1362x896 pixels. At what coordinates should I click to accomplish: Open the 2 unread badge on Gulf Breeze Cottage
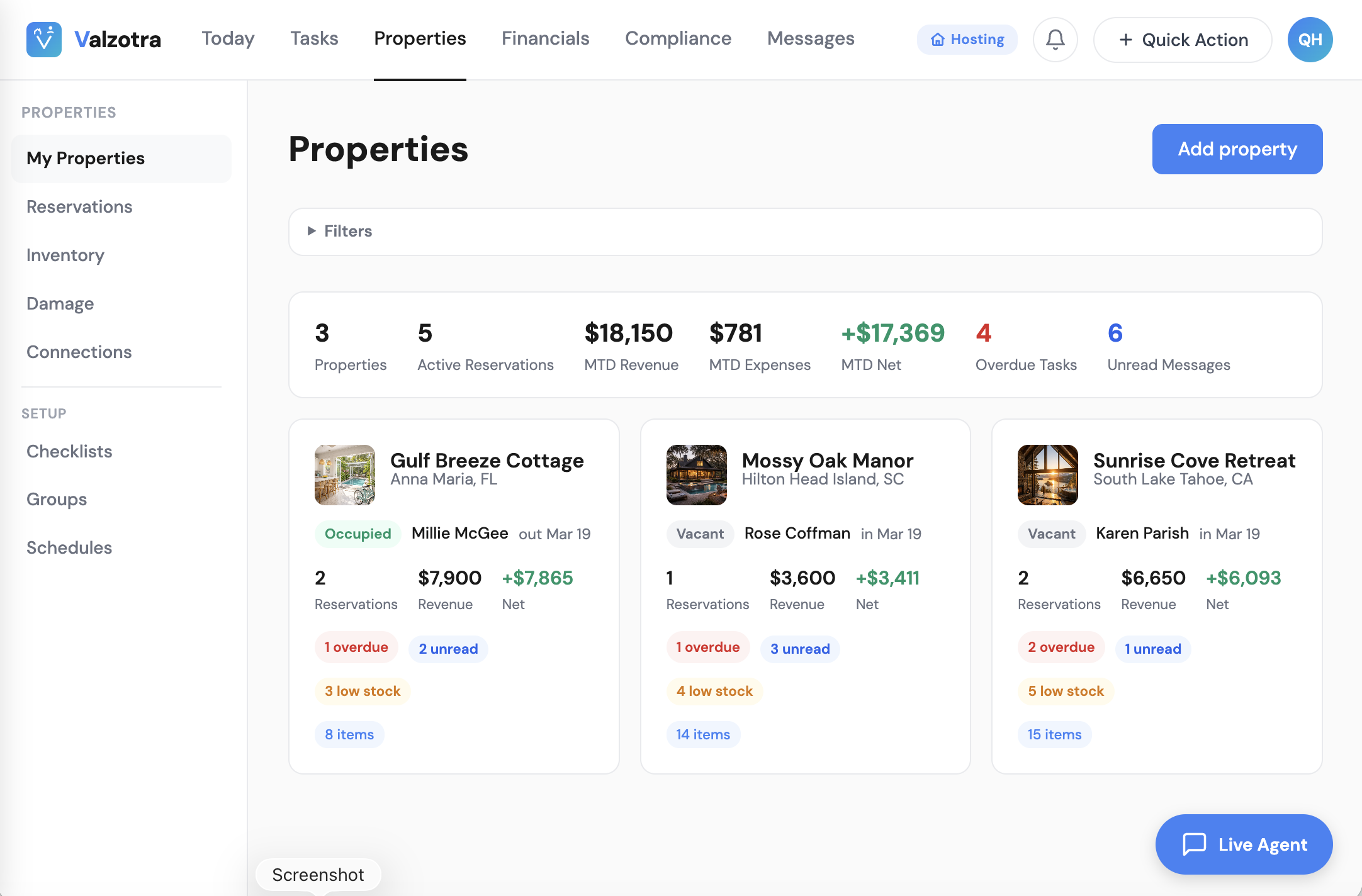[x=447, y=648]
